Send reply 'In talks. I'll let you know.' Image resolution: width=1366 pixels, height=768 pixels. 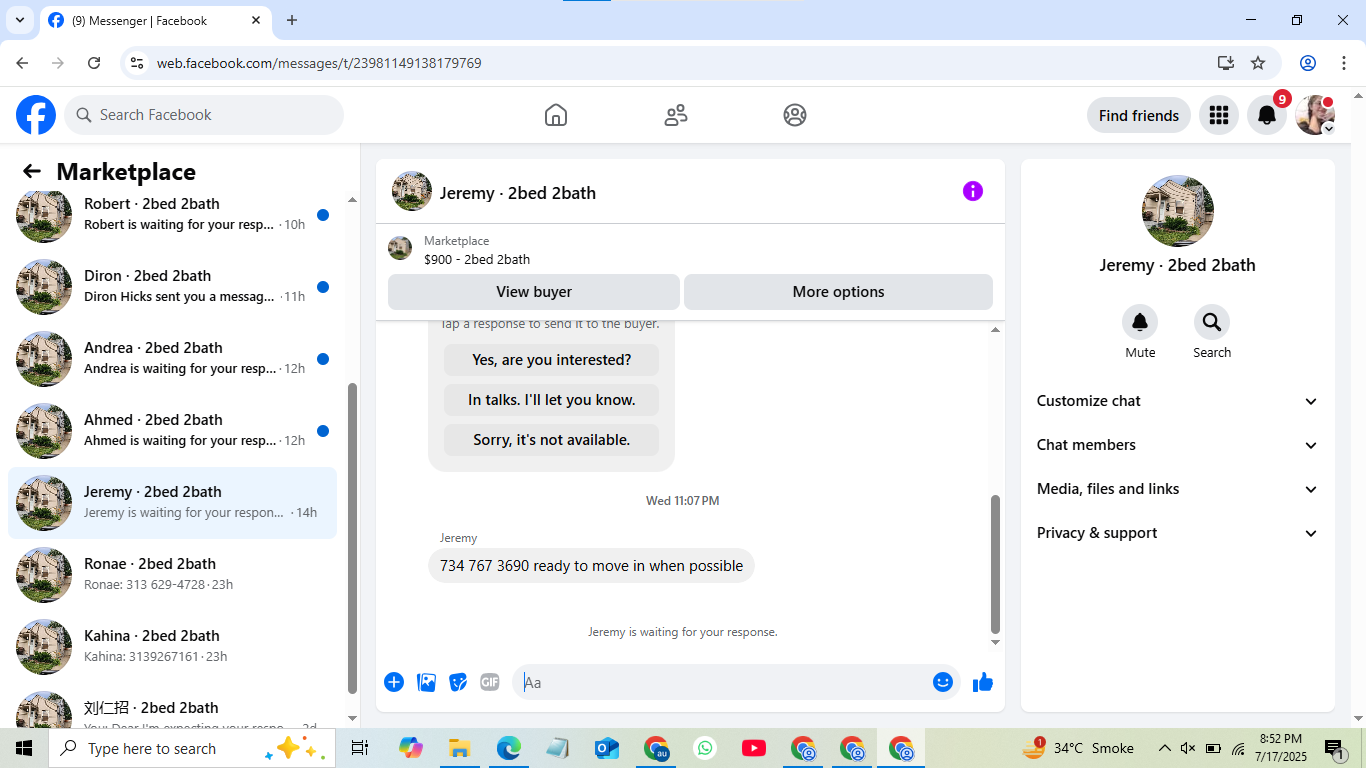pos(552,400)
